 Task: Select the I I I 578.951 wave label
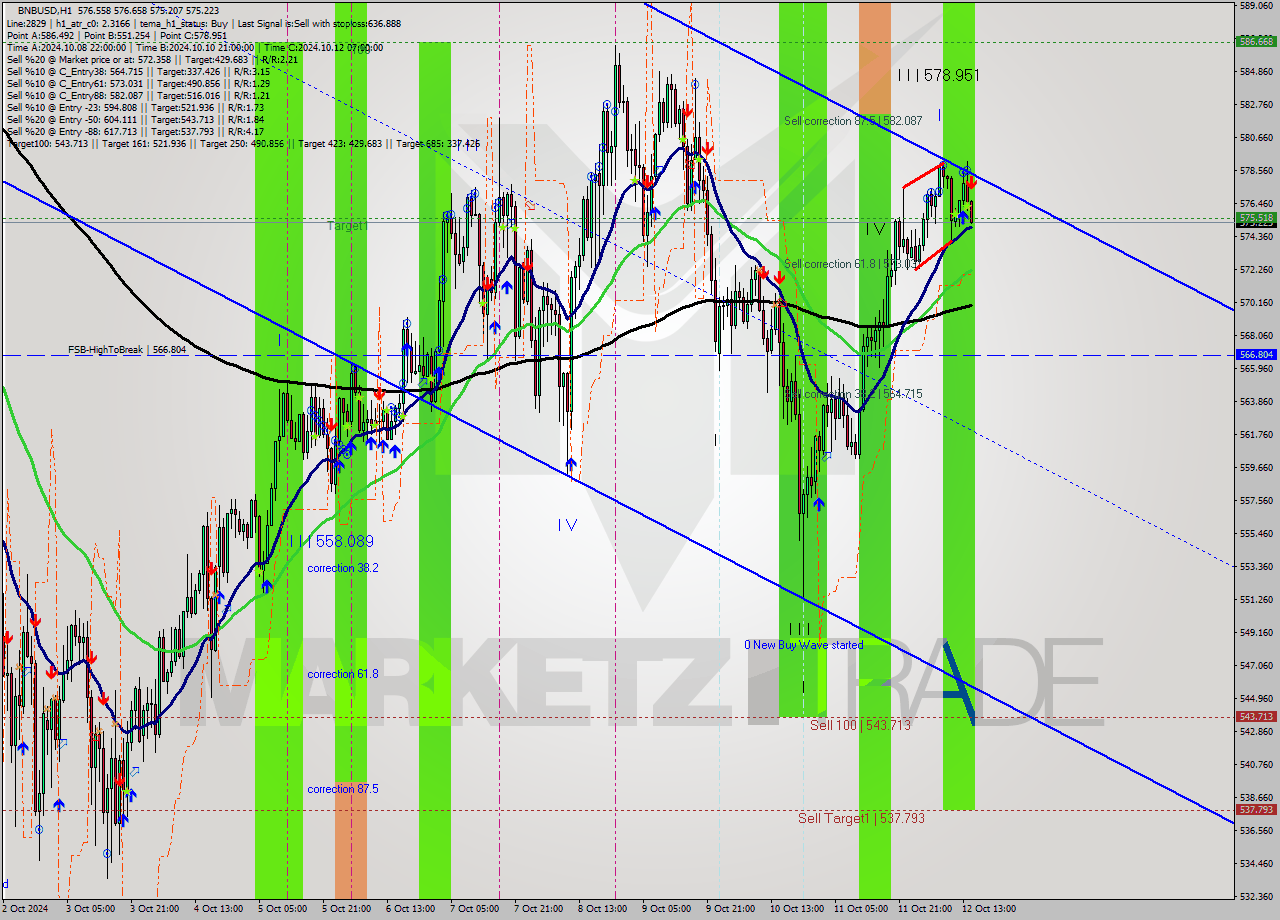tap(938, 75)
